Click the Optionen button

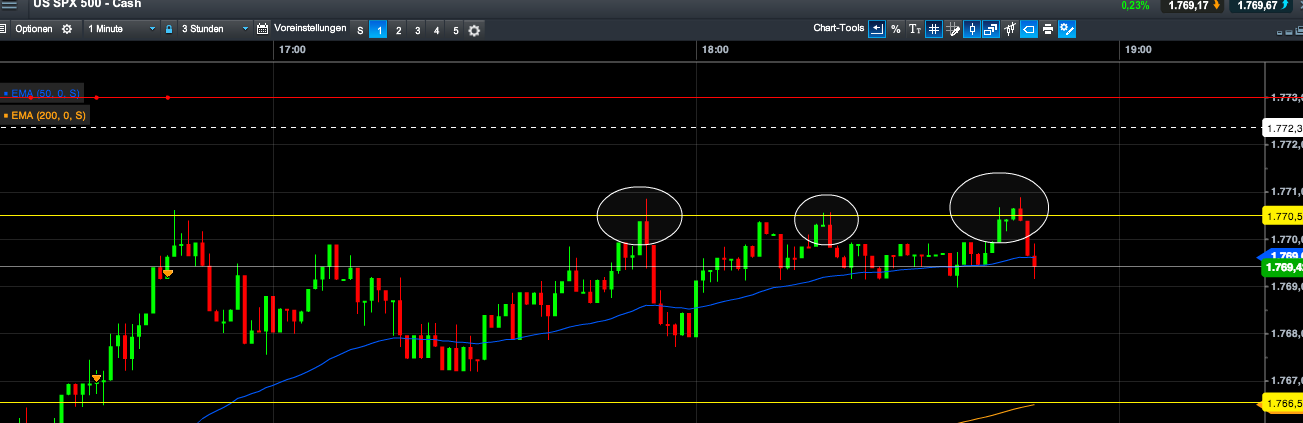(34, 29)
